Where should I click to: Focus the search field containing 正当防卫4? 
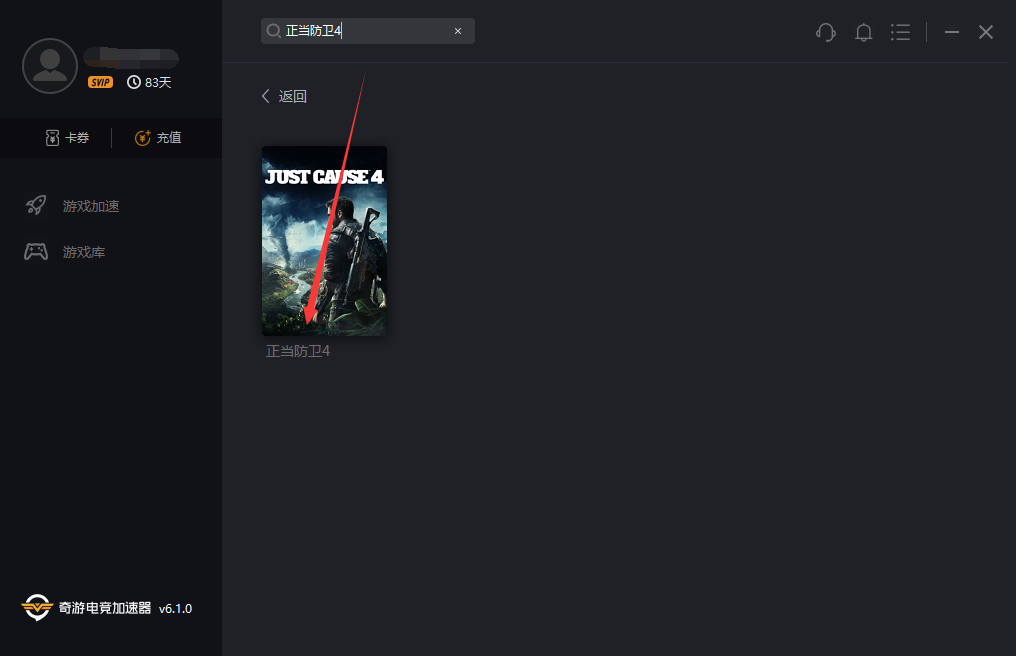pyautogui.click(x=367, y=31)
